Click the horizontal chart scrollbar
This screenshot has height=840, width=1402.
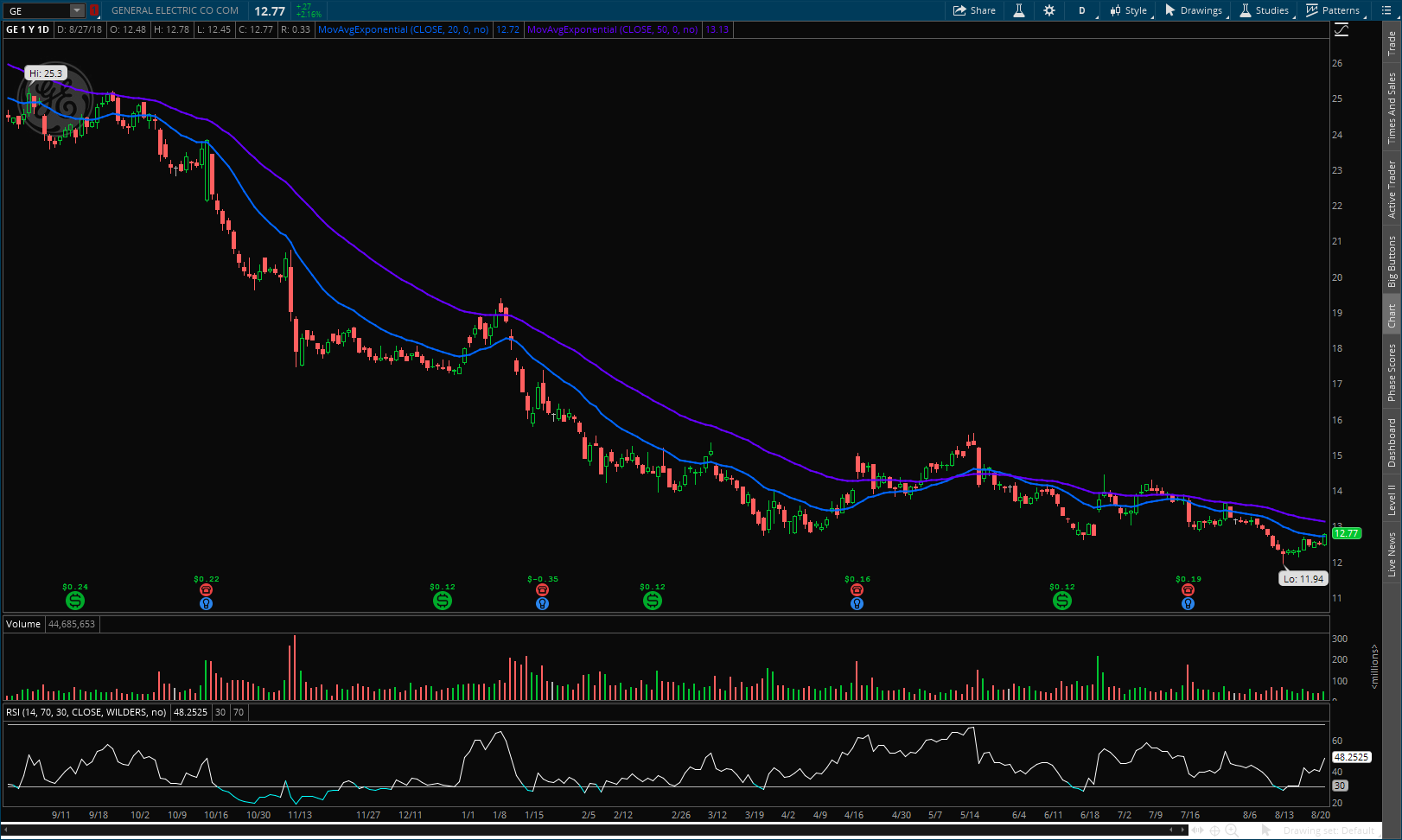pyautogui.click(x=596, y=830)
